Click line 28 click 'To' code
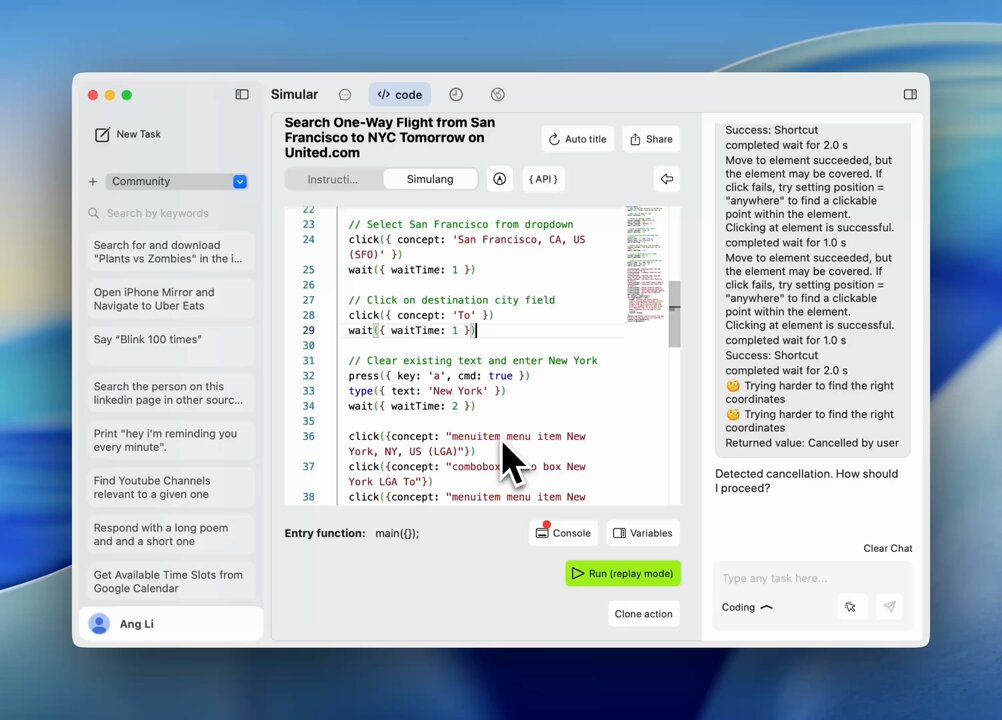Viewport: 1002px width, 720px height. pos(420,315)
